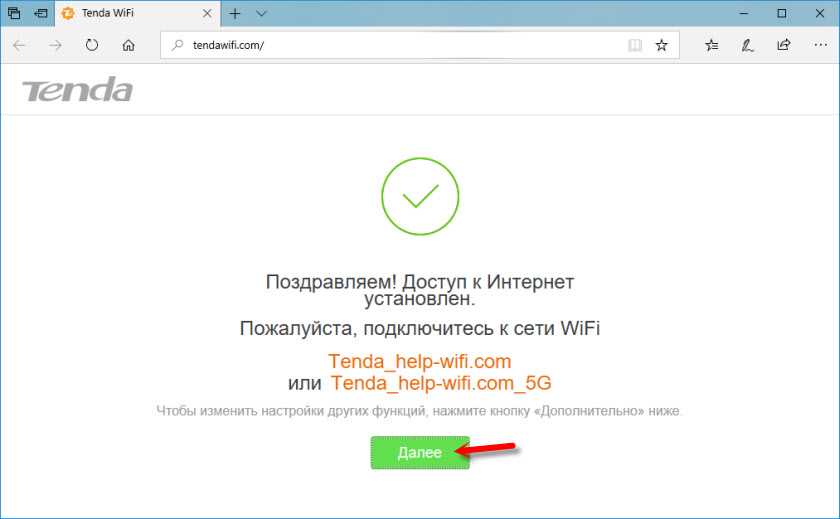Click the share page icon
This screenshot has height=519, width=840.
click(784, 45)
